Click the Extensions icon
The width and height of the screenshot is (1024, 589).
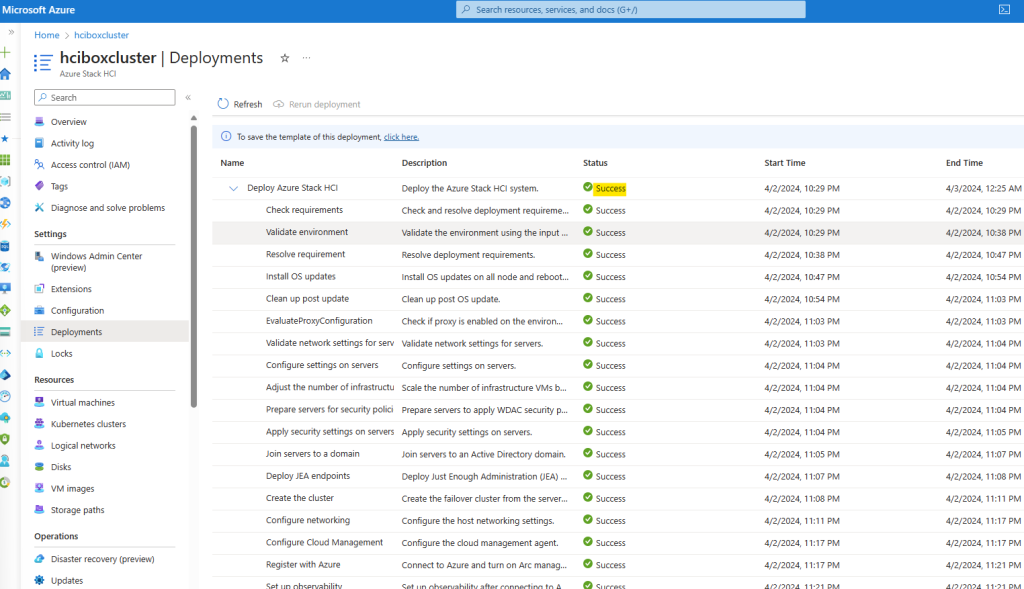coord(39,289)
